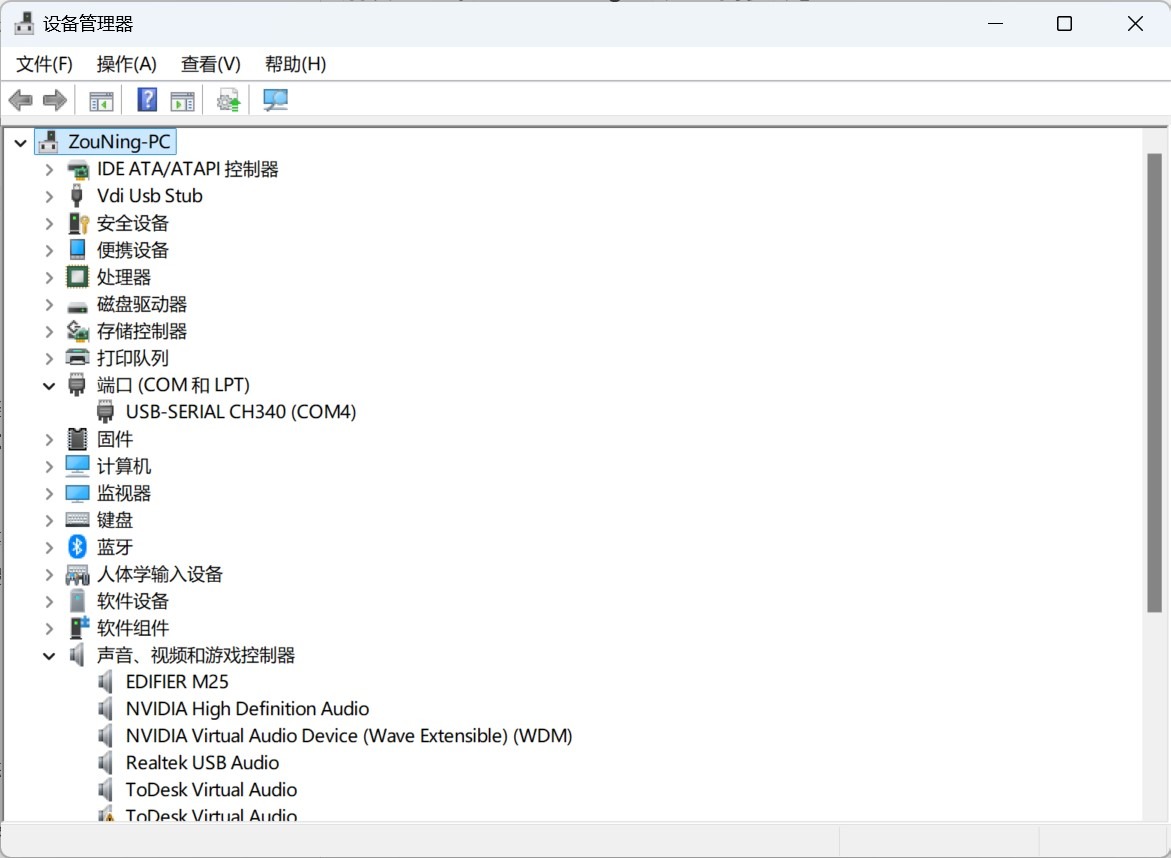Click the 便携设备 icon

click(x=78, y=249)
